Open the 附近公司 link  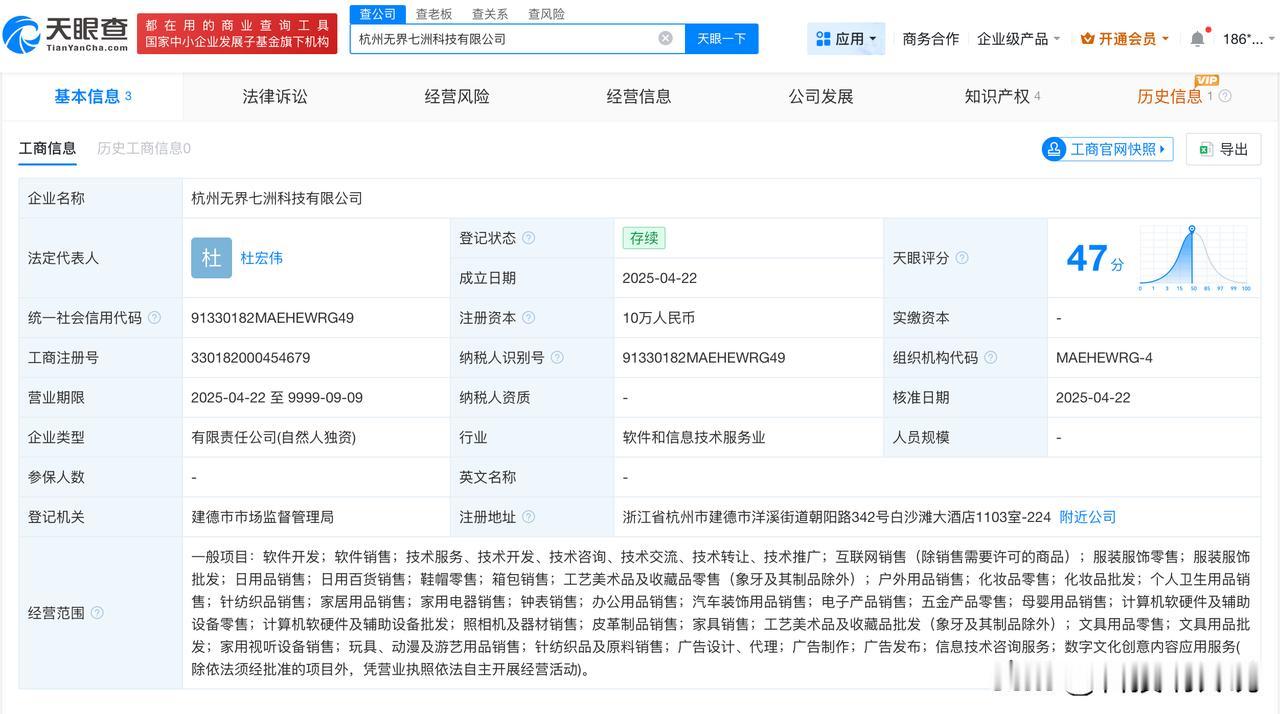click(1088, 517)
